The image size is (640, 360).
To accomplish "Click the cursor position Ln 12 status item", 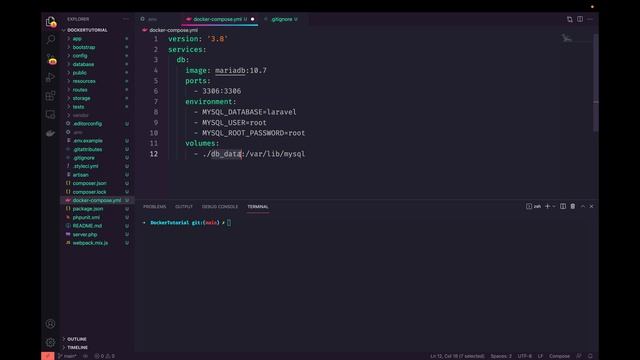I will point(457,356).
